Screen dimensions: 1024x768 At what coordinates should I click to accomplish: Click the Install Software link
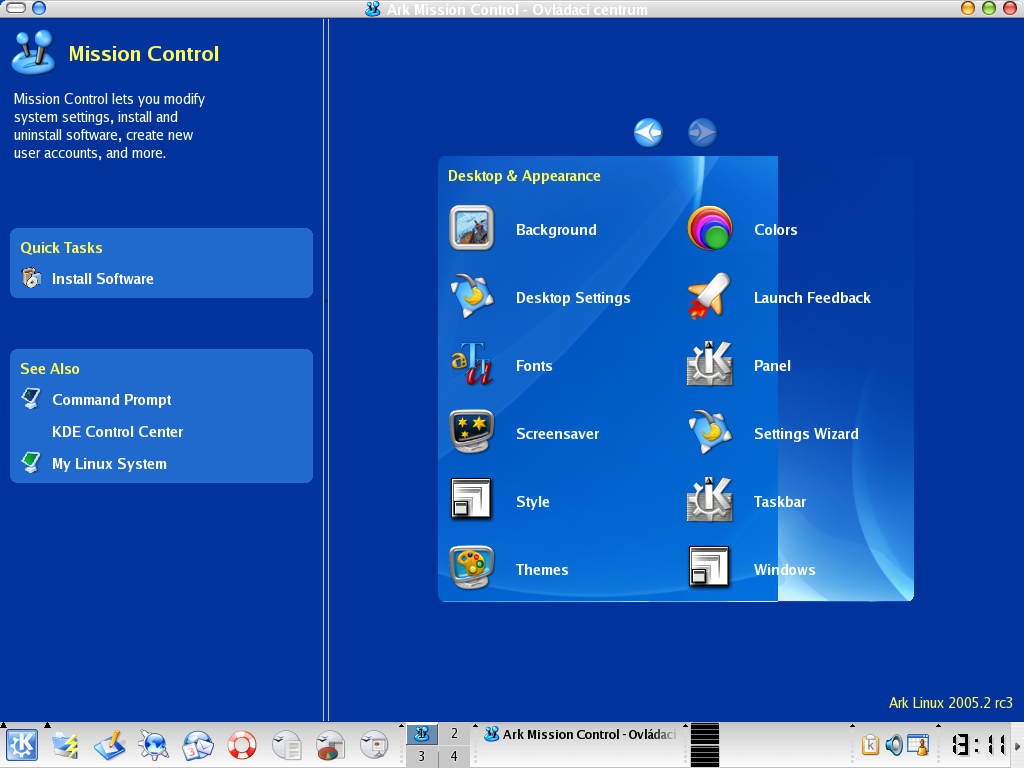click(x=103, y=279)
